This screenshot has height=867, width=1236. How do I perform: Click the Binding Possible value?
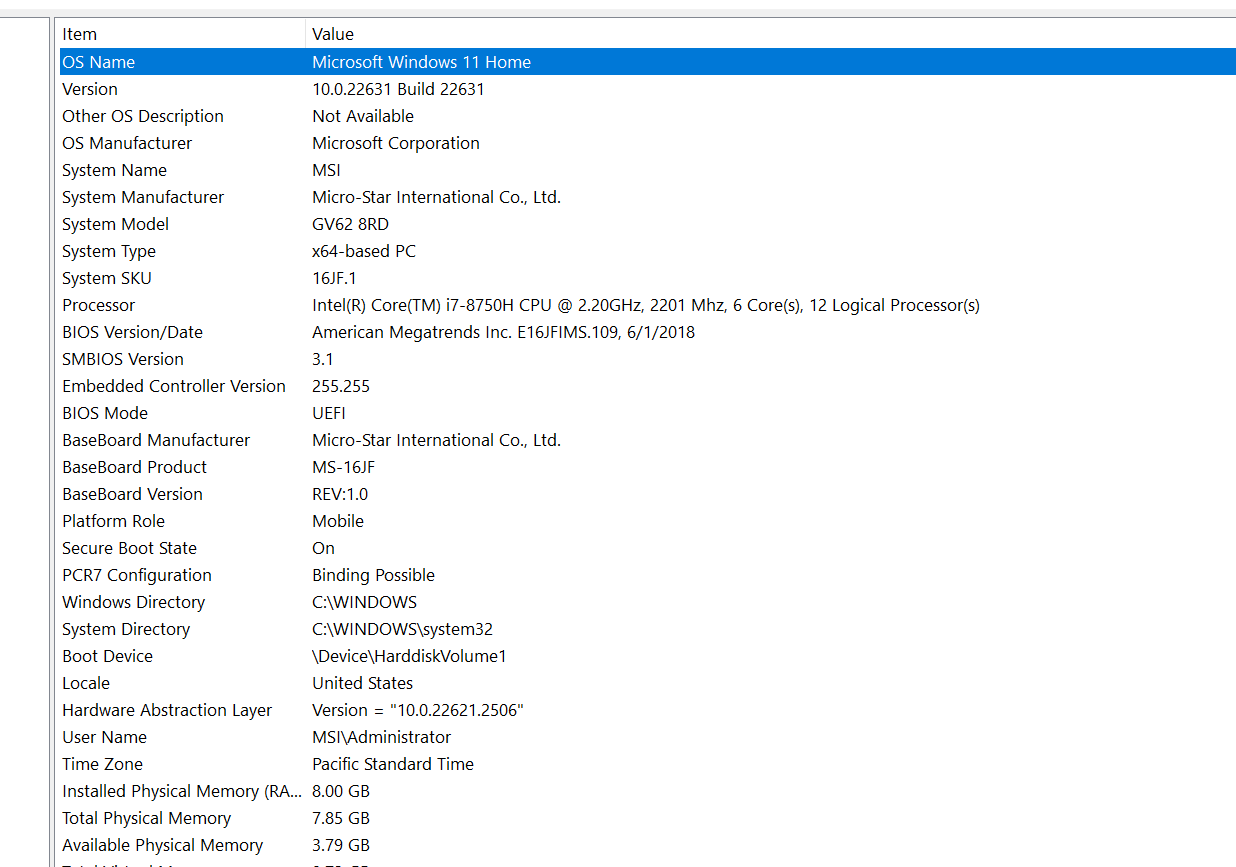[373, 575]
